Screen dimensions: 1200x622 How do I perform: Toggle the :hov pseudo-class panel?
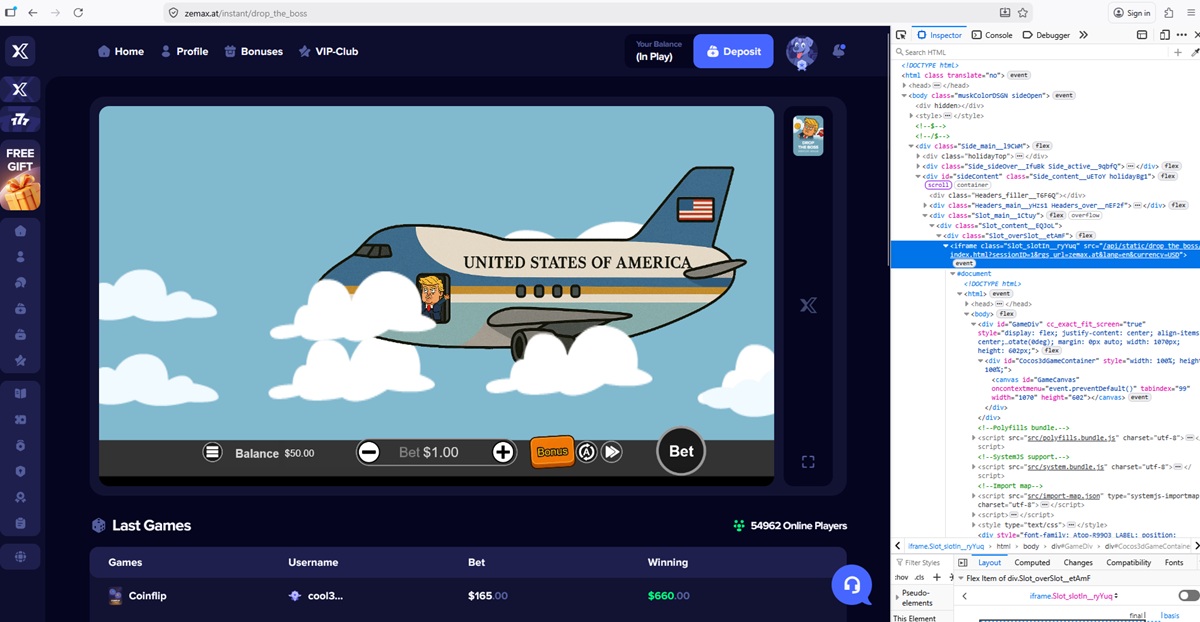[x=900, y=577]
